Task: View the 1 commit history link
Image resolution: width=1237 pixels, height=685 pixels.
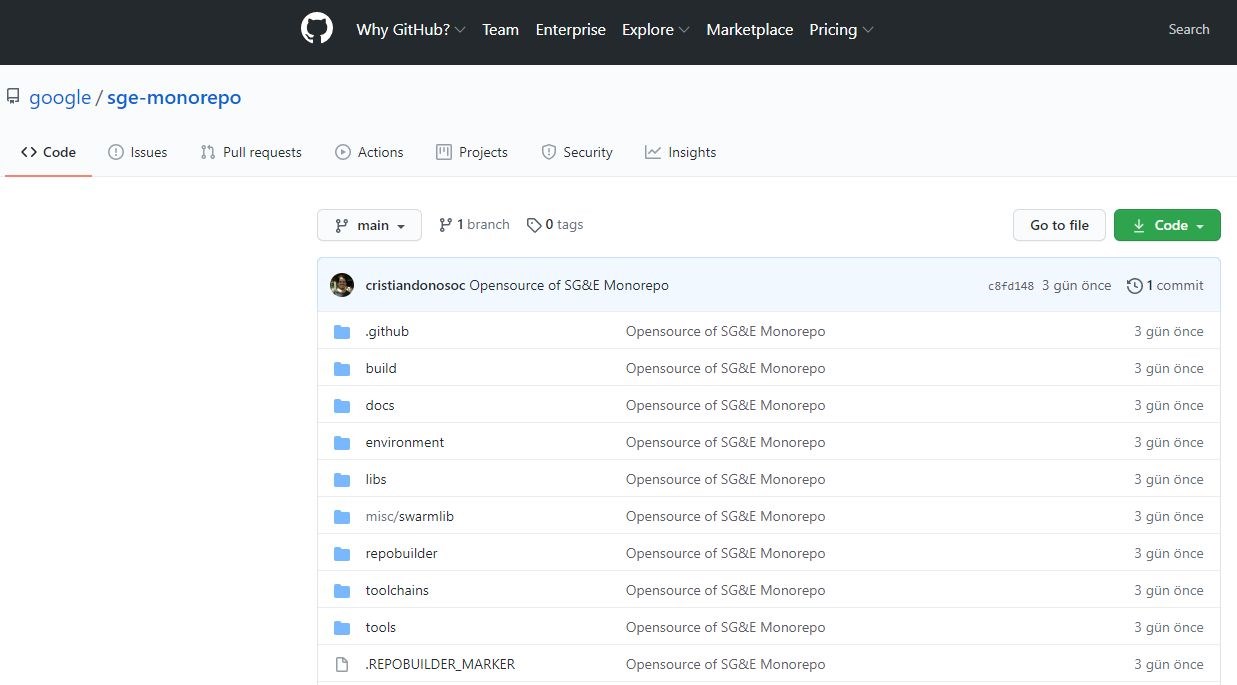Action: click(x=1165, y=285)
